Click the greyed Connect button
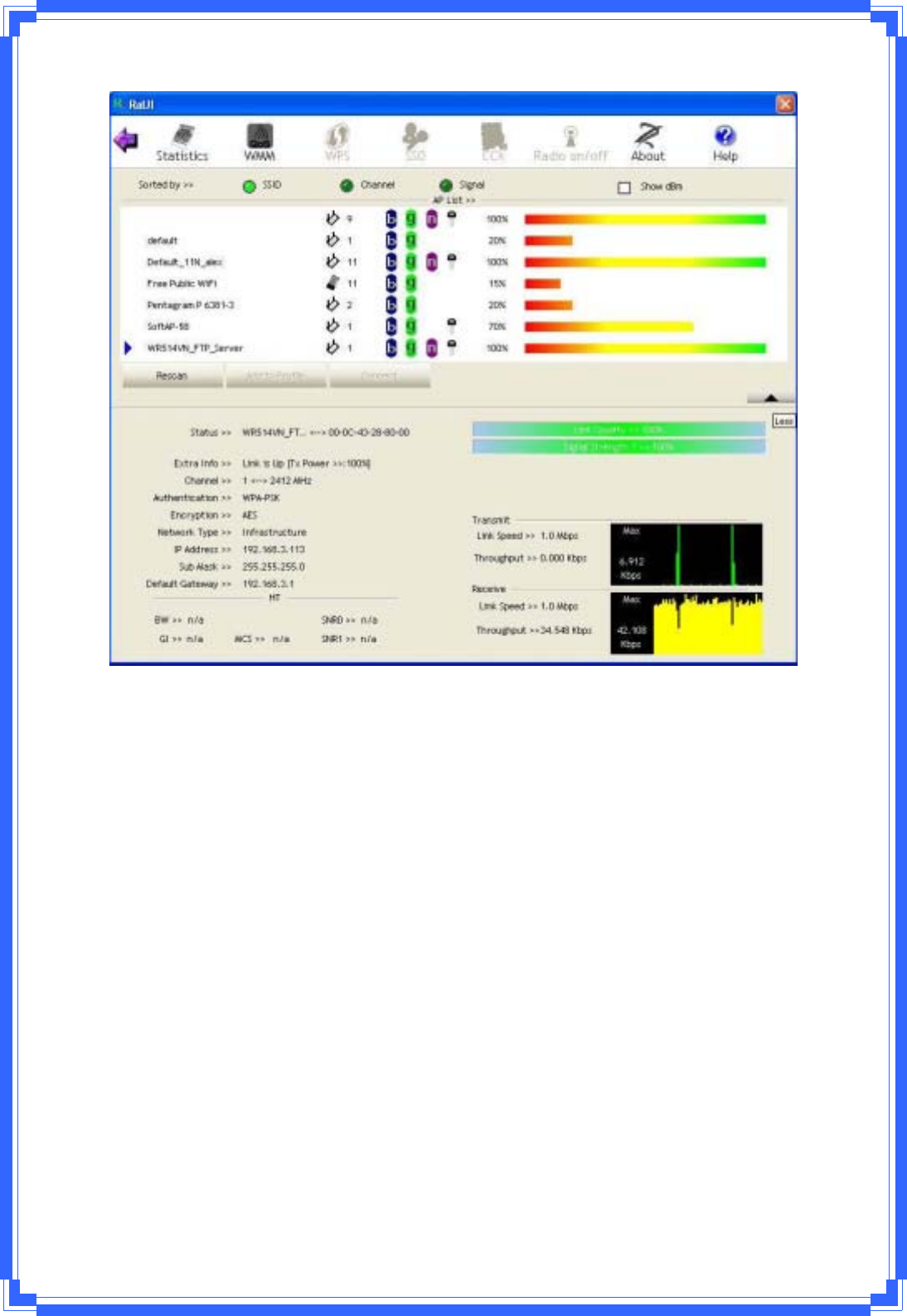907x1316 pixels. (x=380, y=376)
